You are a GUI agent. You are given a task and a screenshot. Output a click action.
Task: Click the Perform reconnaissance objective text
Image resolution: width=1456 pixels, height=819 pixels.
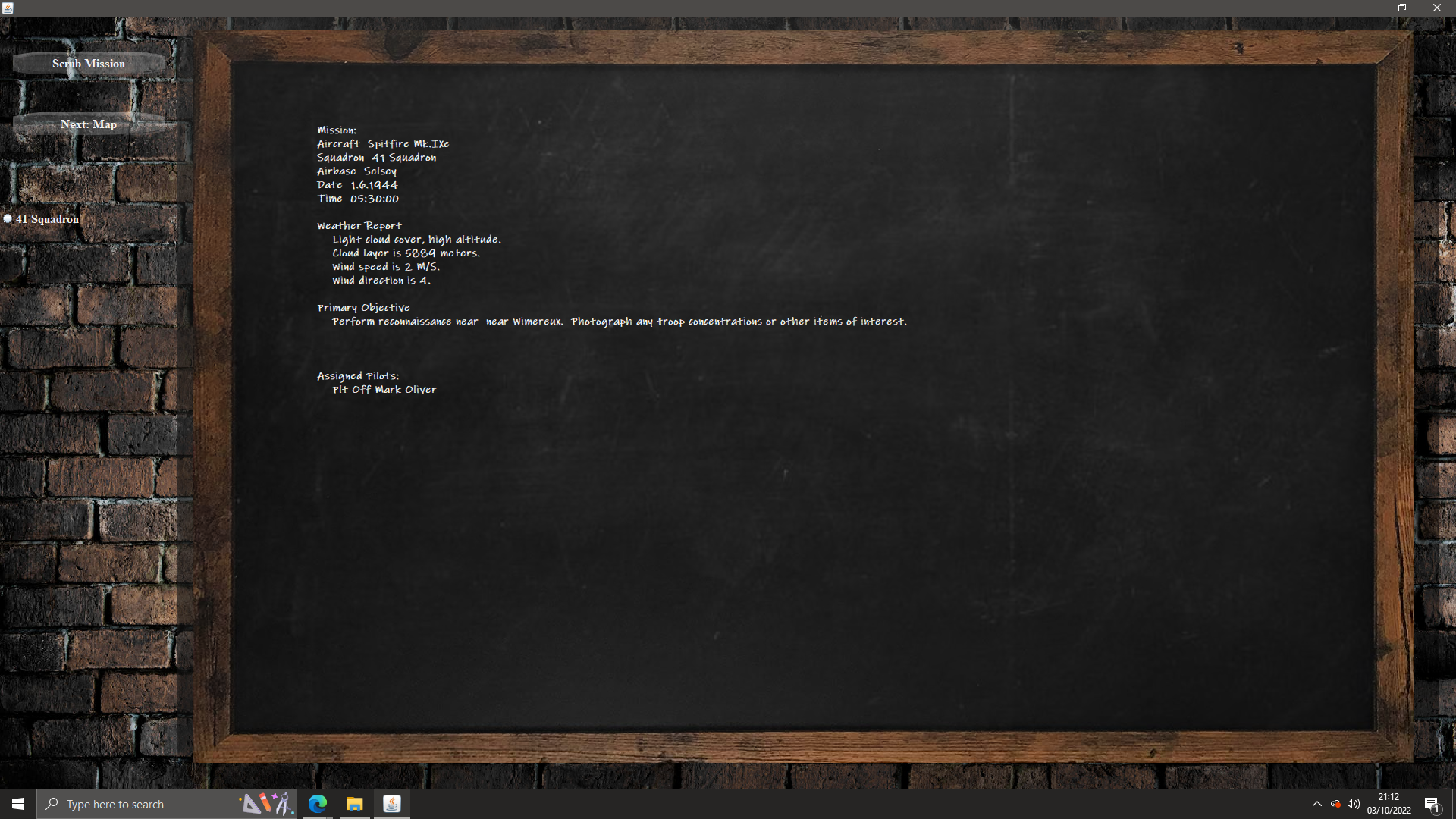pyautogui.click(x=620, y=322)
